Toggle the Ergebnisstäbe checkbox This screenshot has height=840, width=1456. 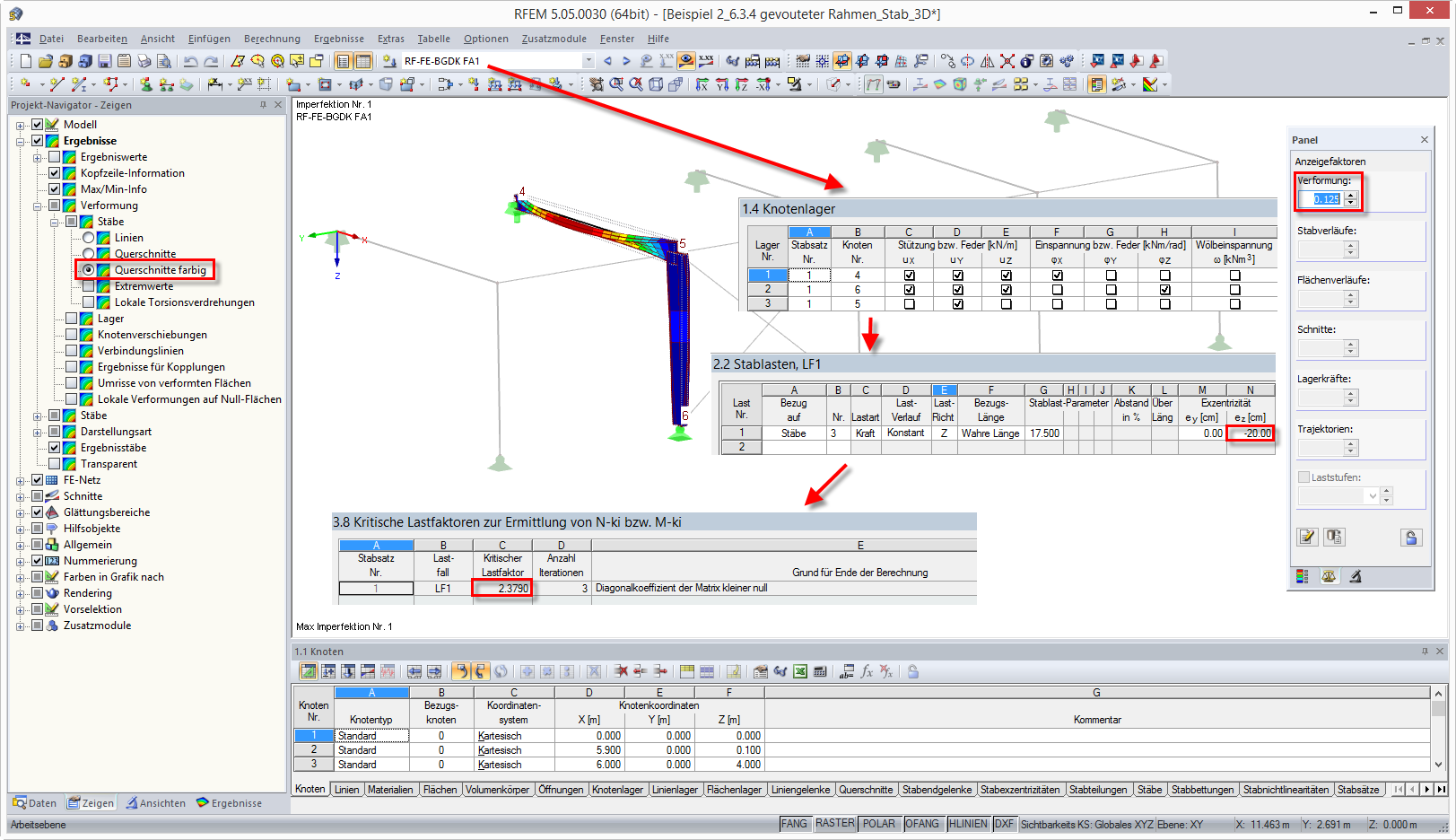55,448
